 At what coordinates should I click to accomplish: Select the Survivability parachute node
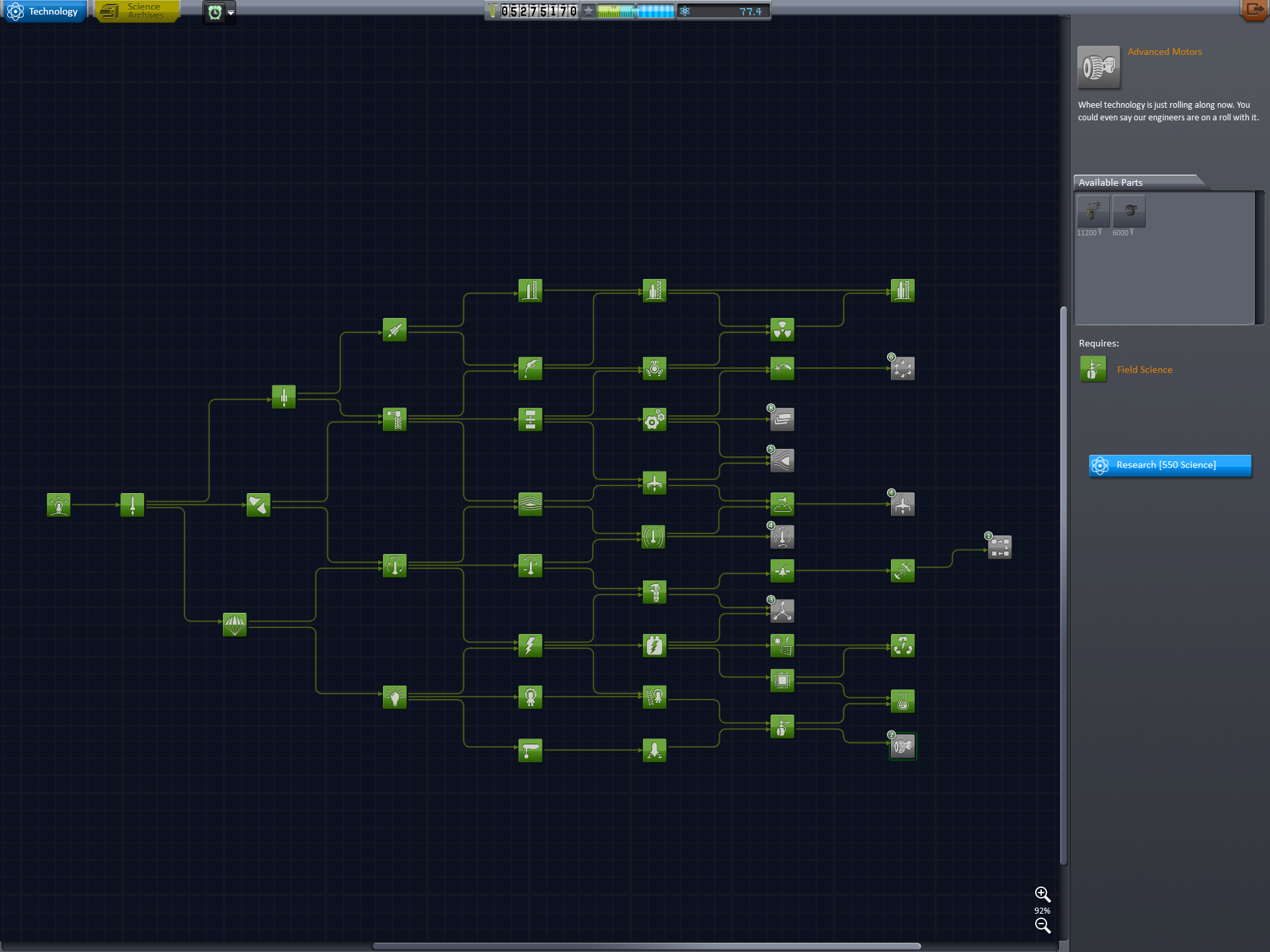(235, 625)
